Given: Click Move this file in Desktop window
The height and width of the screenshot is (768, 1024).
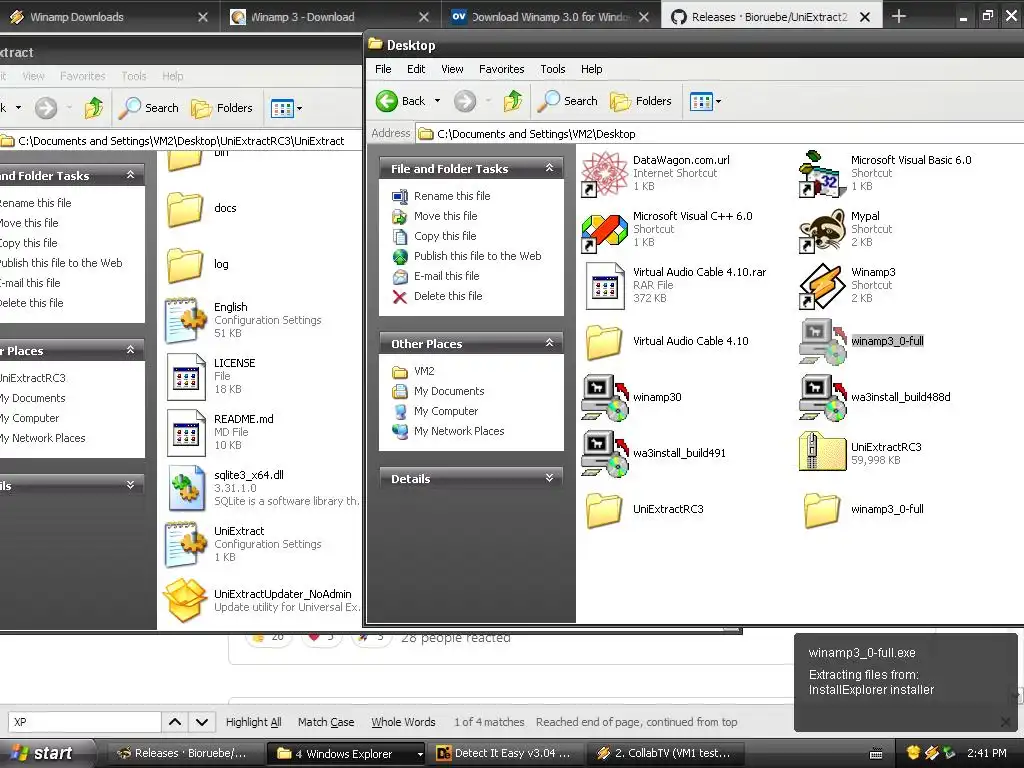Looking at the screenshot, I should tap(445, 216).
